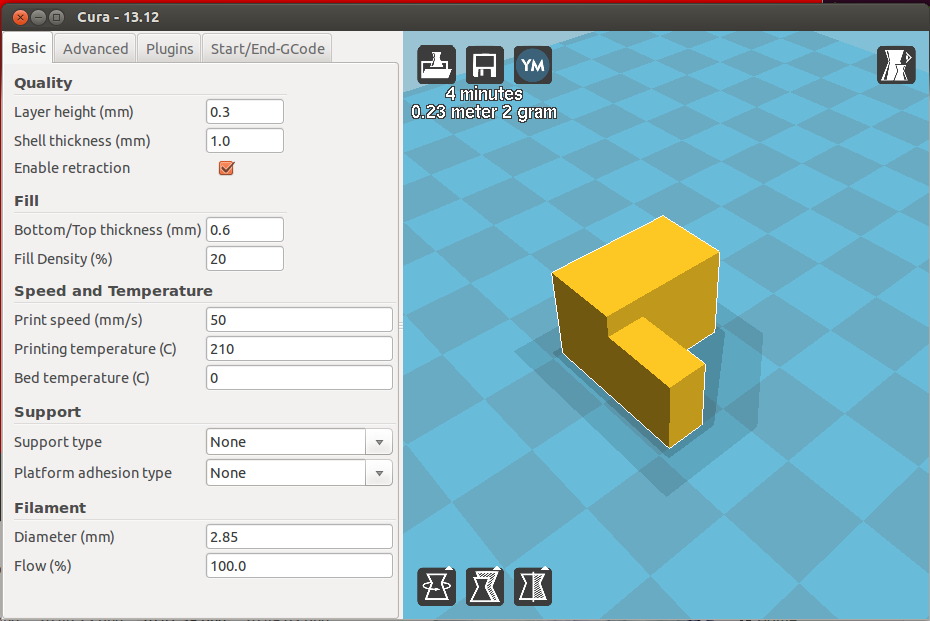Viewport: 930px width, 621px height.
Task: Click the Save toolpath floppy disk icon
Action: 485,66
